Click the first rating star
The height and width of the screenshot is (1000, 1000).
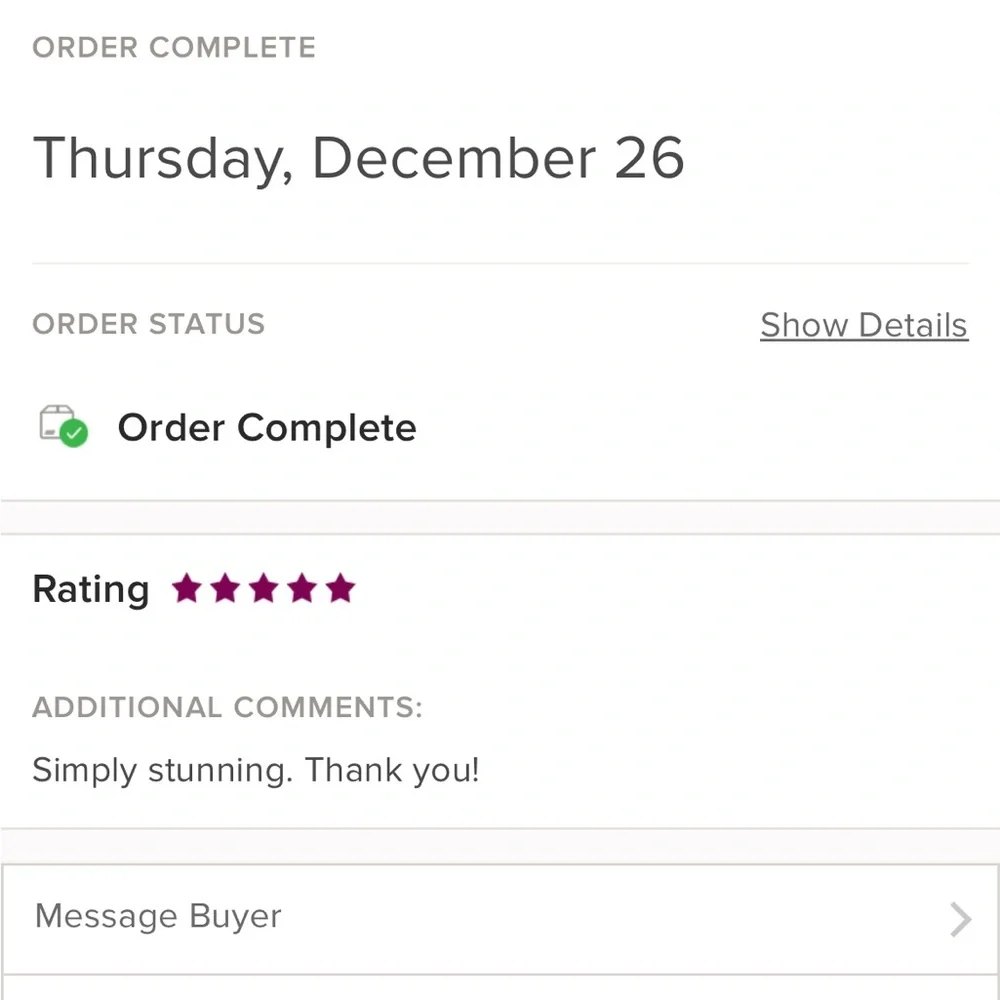(x=187, y=589)
